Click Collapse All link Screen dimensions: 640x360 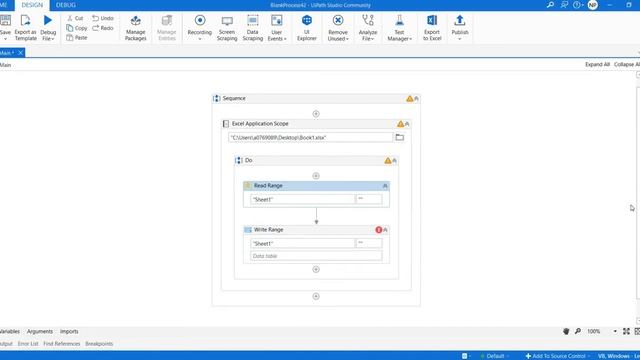click(627, 64)
